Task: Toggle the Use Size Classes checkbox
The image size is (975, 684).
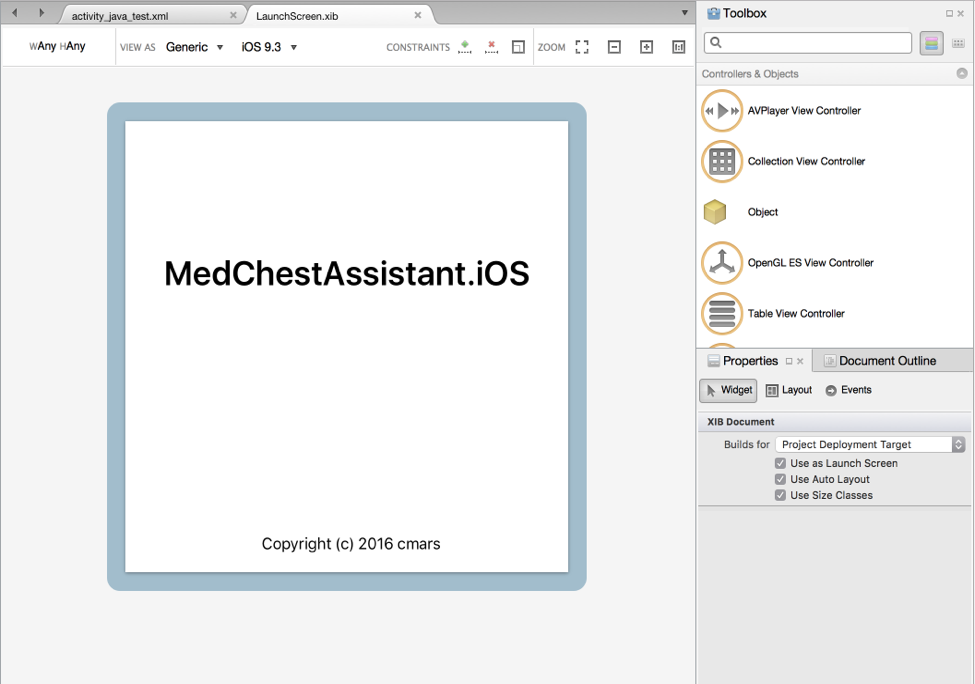Action: coord(780,495)
